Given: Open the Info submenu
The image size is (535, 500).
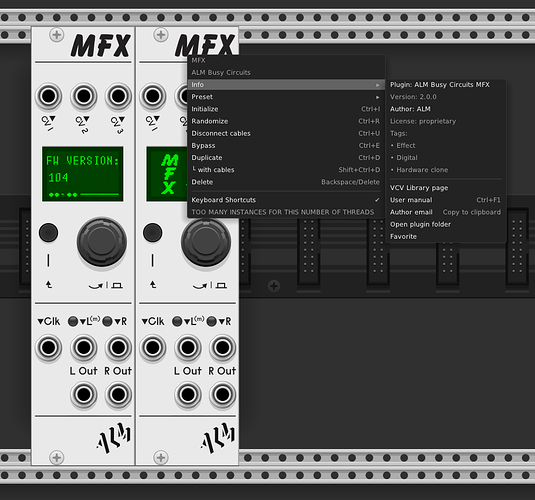Looking at the screenshot, I should (286, 85).
